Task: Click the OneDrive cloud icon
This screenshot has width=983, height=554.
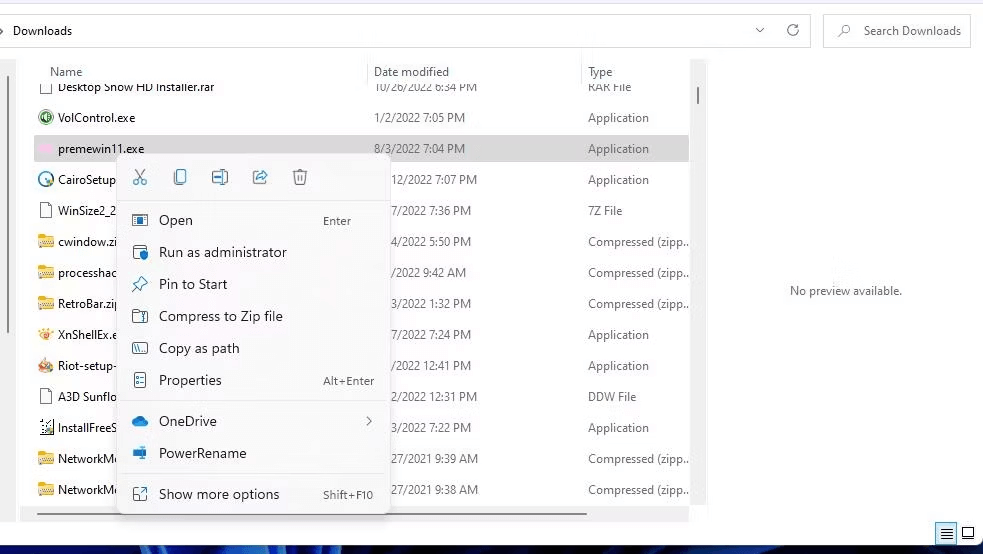Action: 140,421
